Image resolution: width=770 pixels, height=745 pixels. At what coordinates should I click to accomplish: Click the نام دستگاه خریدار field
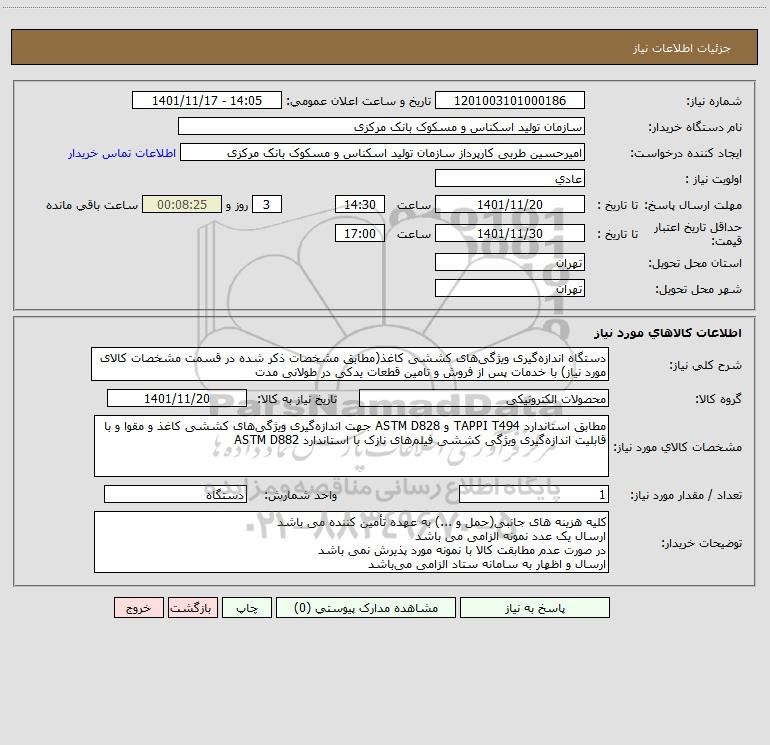[x=381, y=126]
